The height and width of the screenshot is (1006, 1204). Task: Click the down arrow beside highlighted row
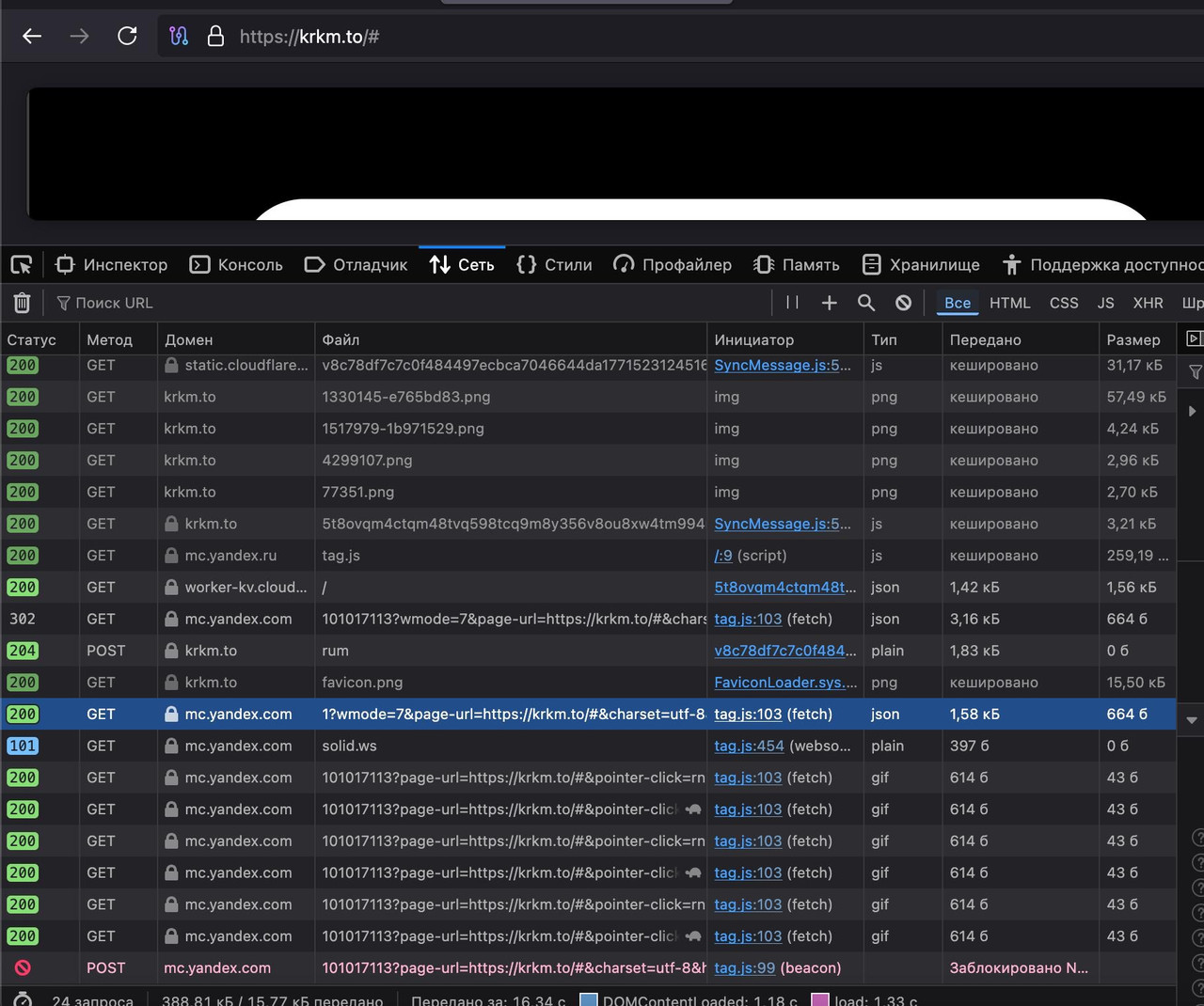click(1192, 720)
